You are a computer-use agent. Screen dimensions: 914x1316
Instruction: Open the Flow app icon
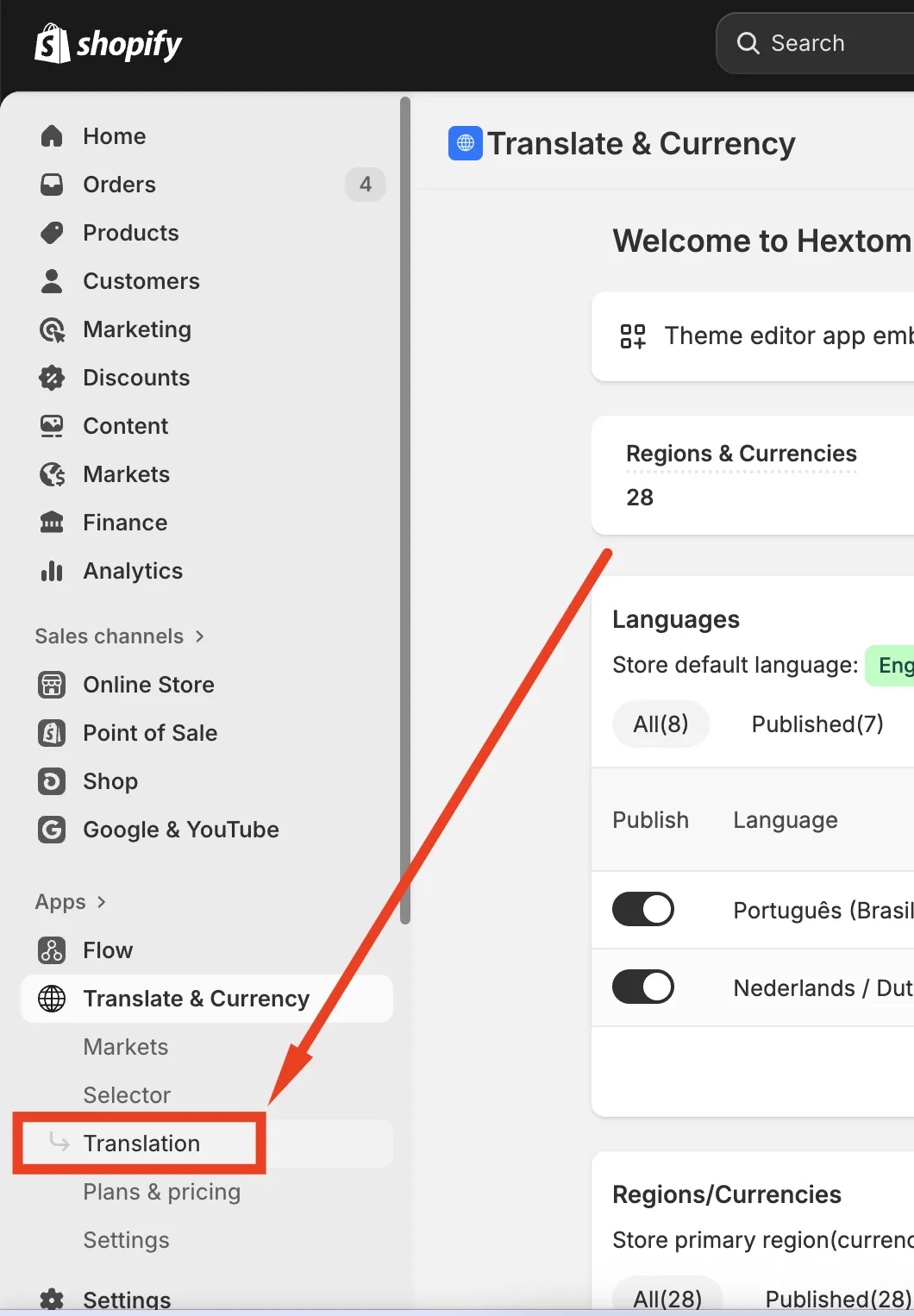point(52,950)
